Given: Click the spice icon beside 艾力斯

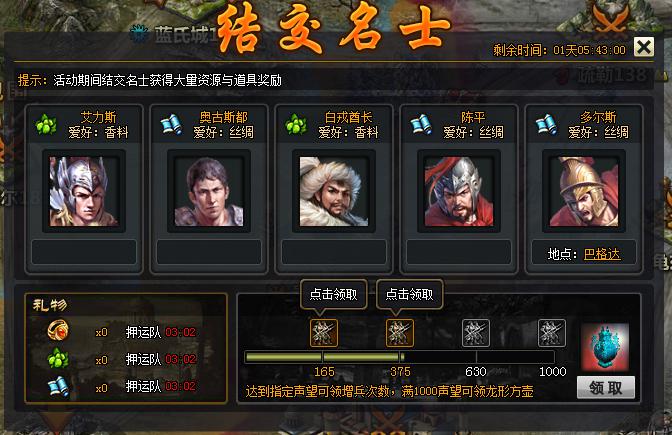Looking at the screenshot, I should (x=46, y=125).
